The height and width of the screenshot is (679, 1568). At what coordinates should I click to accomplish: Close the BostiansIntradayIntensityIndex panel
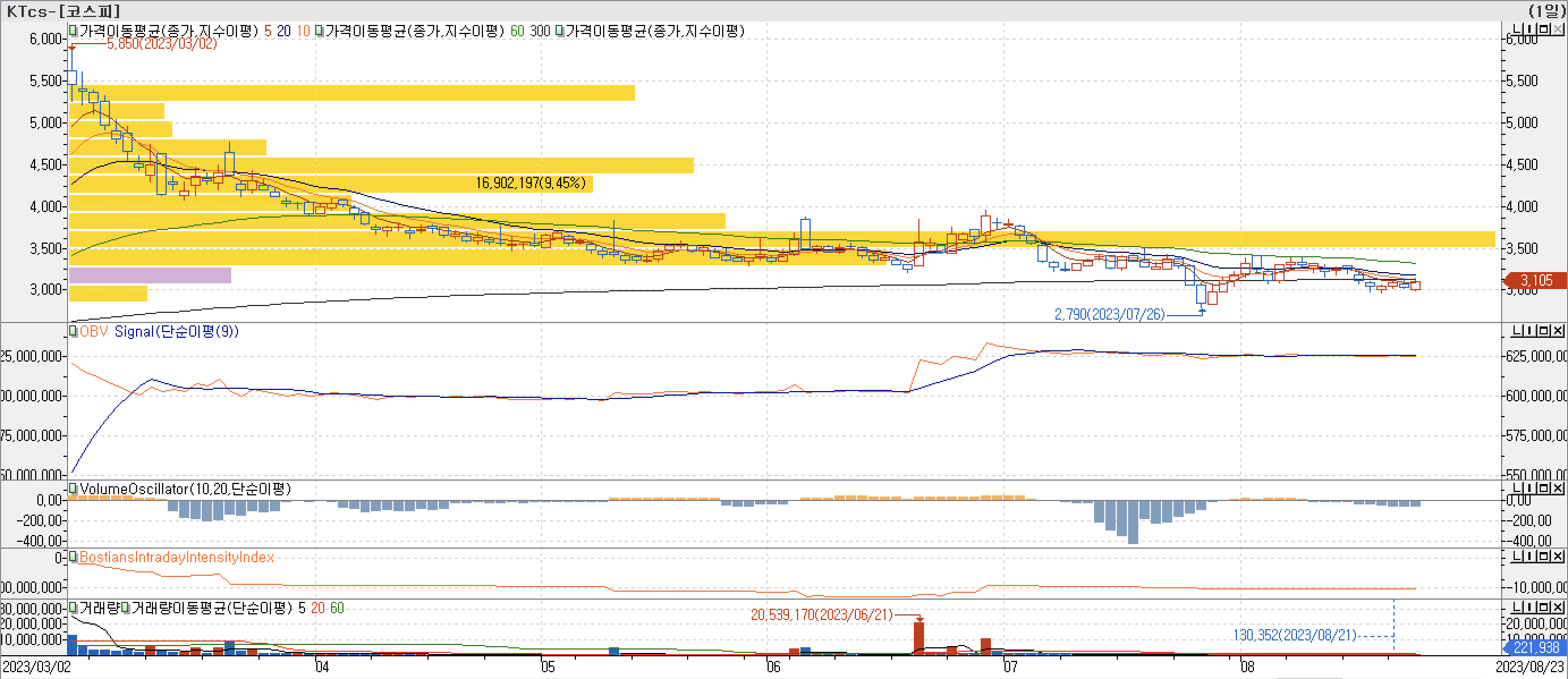point(1558,556)
